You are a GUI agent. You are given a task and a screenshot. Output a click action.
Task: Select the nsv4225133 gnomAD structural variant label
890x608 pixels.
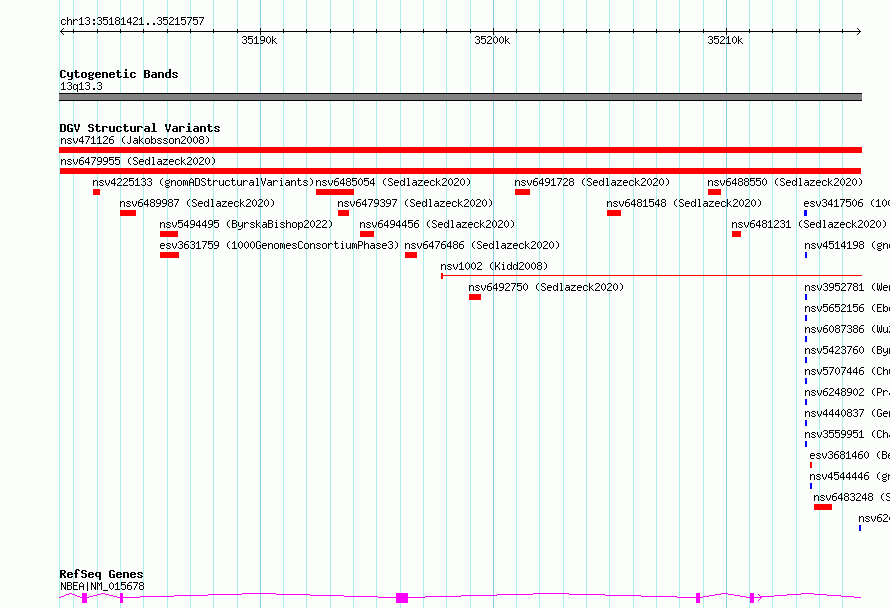click(203, 182)
